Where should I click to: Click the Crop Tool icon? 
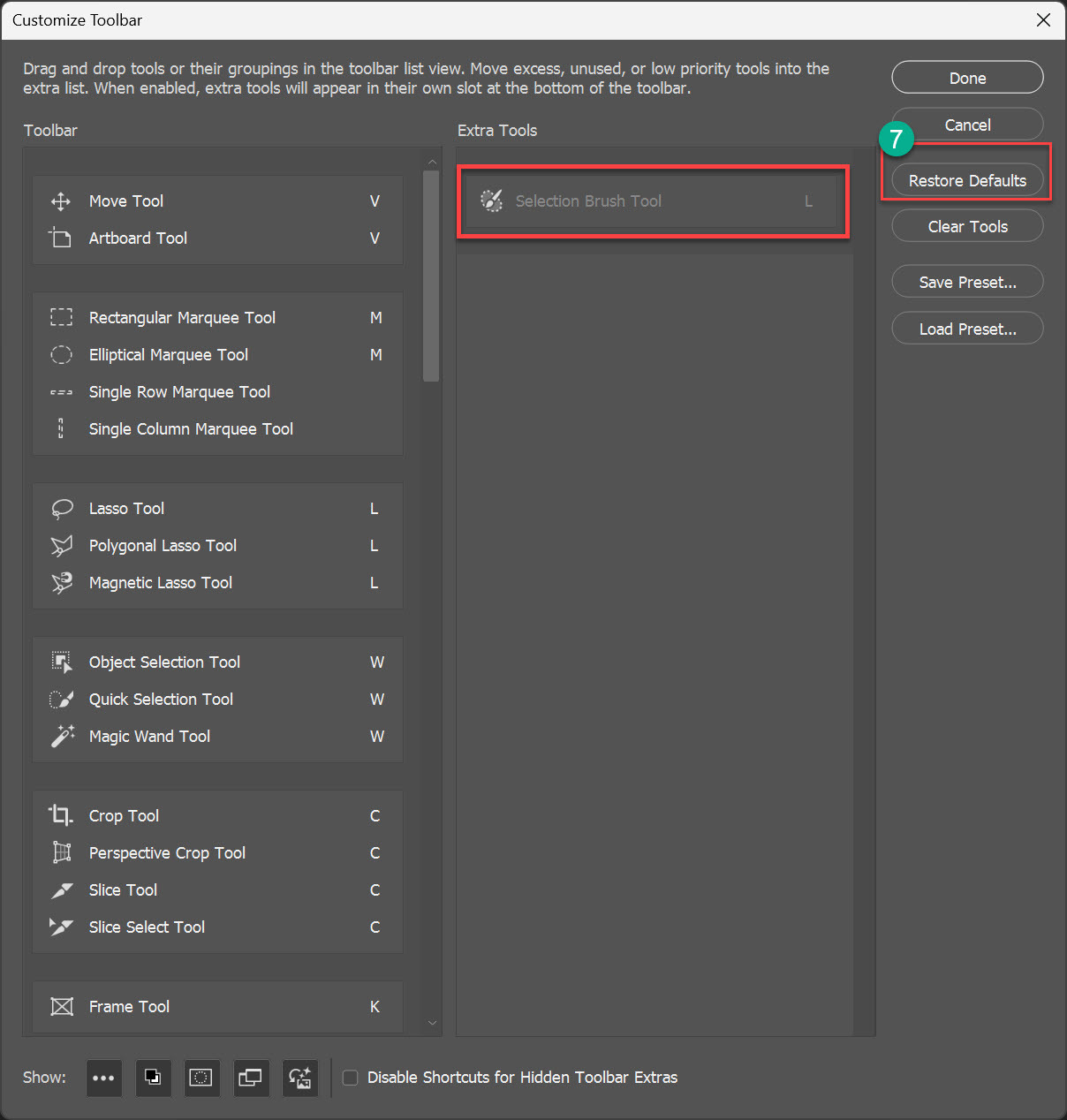click(x=61, y=815)
